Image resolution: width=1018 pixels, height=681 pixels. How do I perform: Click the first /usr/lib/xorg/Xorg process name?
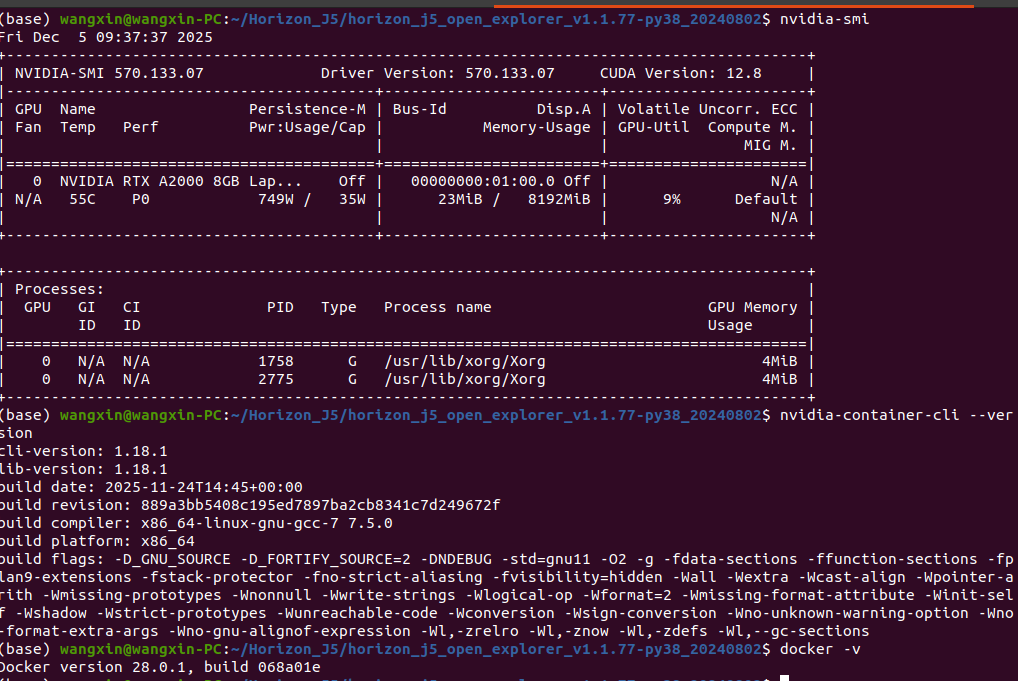pyautogui.click(x=465, y=361)
